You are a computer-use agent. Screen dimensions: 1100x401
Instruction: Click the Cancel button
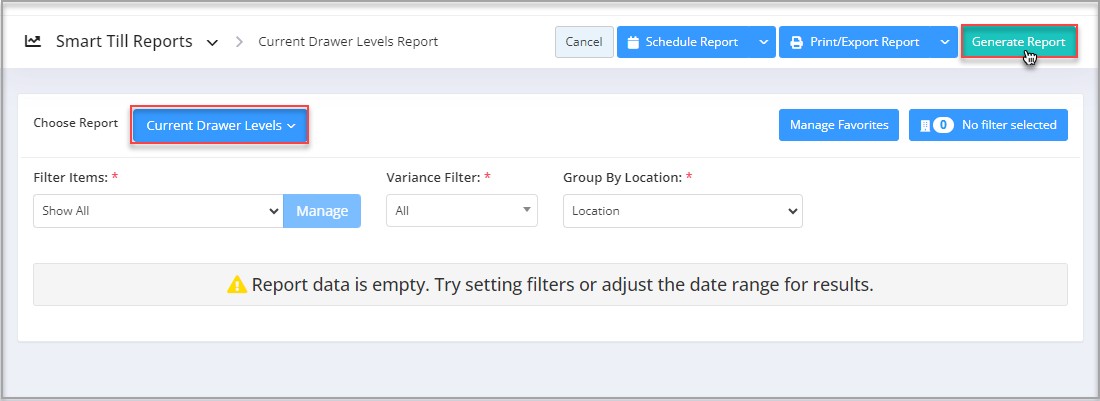pyautogui.click(x=584, y=42)
